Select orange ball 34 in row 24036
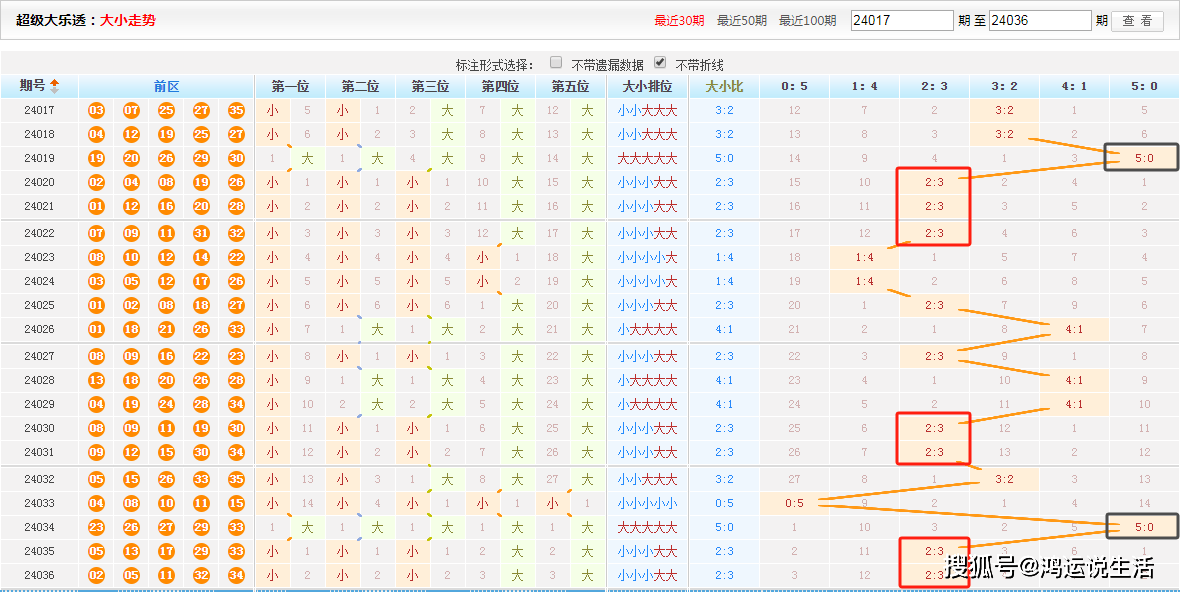 coord(235,577)
